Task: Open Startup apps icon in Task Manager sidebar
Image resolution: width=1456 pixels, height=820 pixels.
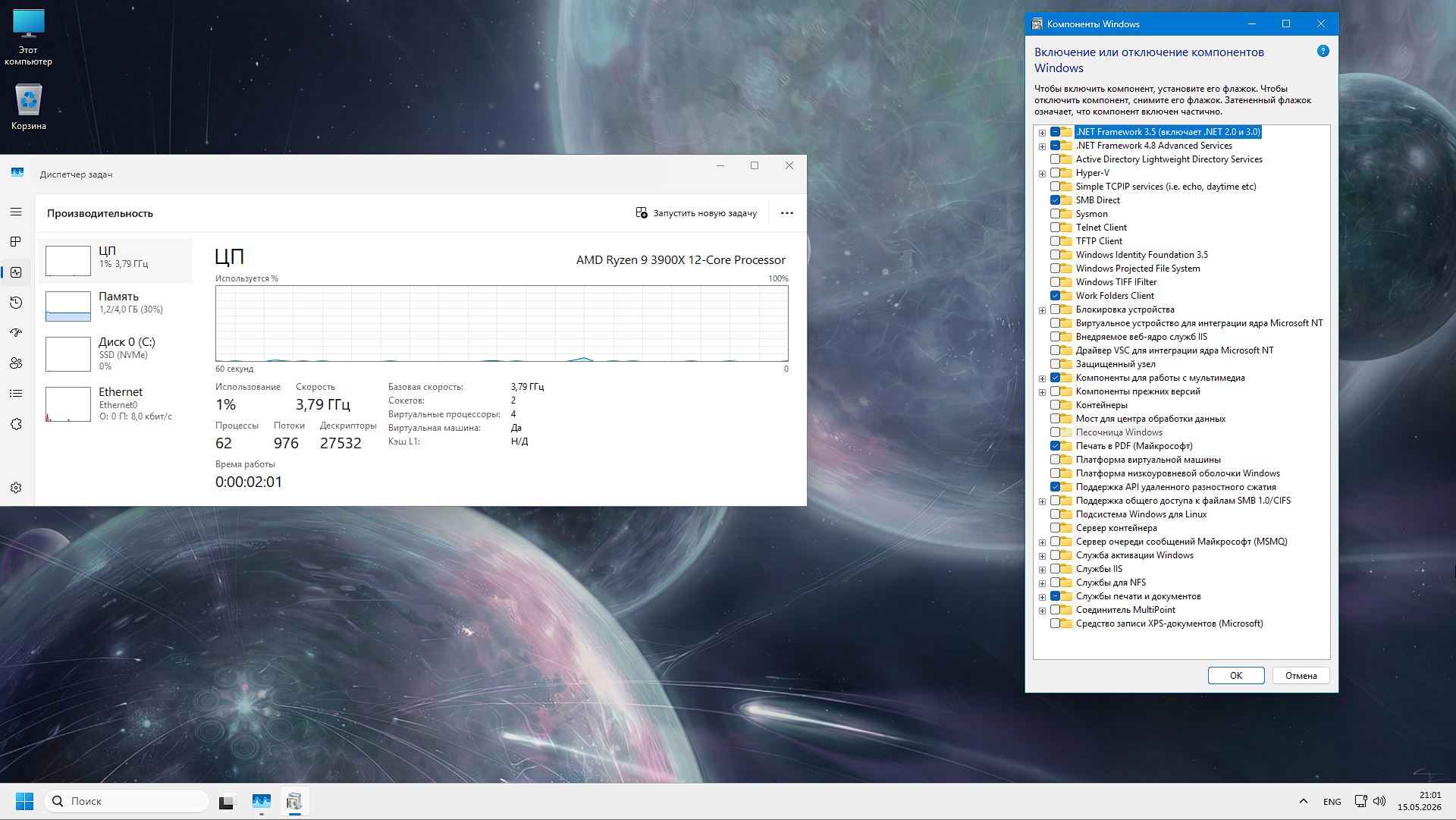Action: 16,333
